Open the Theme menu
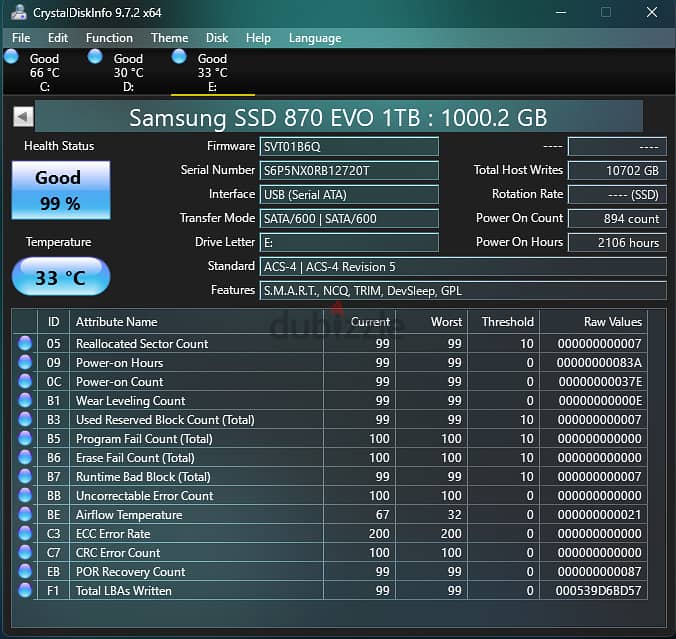676x639 pixels. tap(169, 38)
